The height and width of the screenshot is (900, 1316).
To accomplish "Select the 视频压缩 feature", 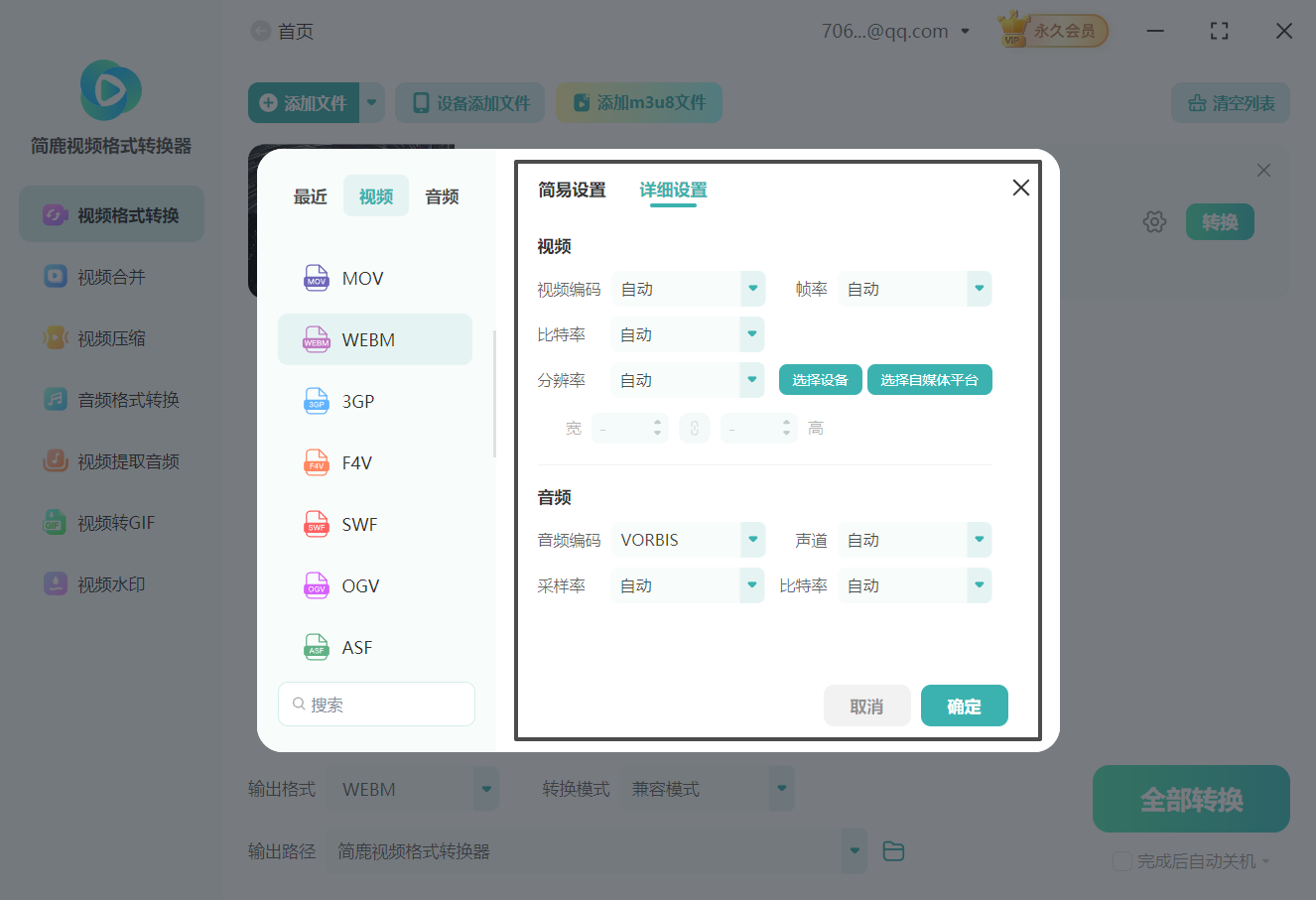I will 110,337.
